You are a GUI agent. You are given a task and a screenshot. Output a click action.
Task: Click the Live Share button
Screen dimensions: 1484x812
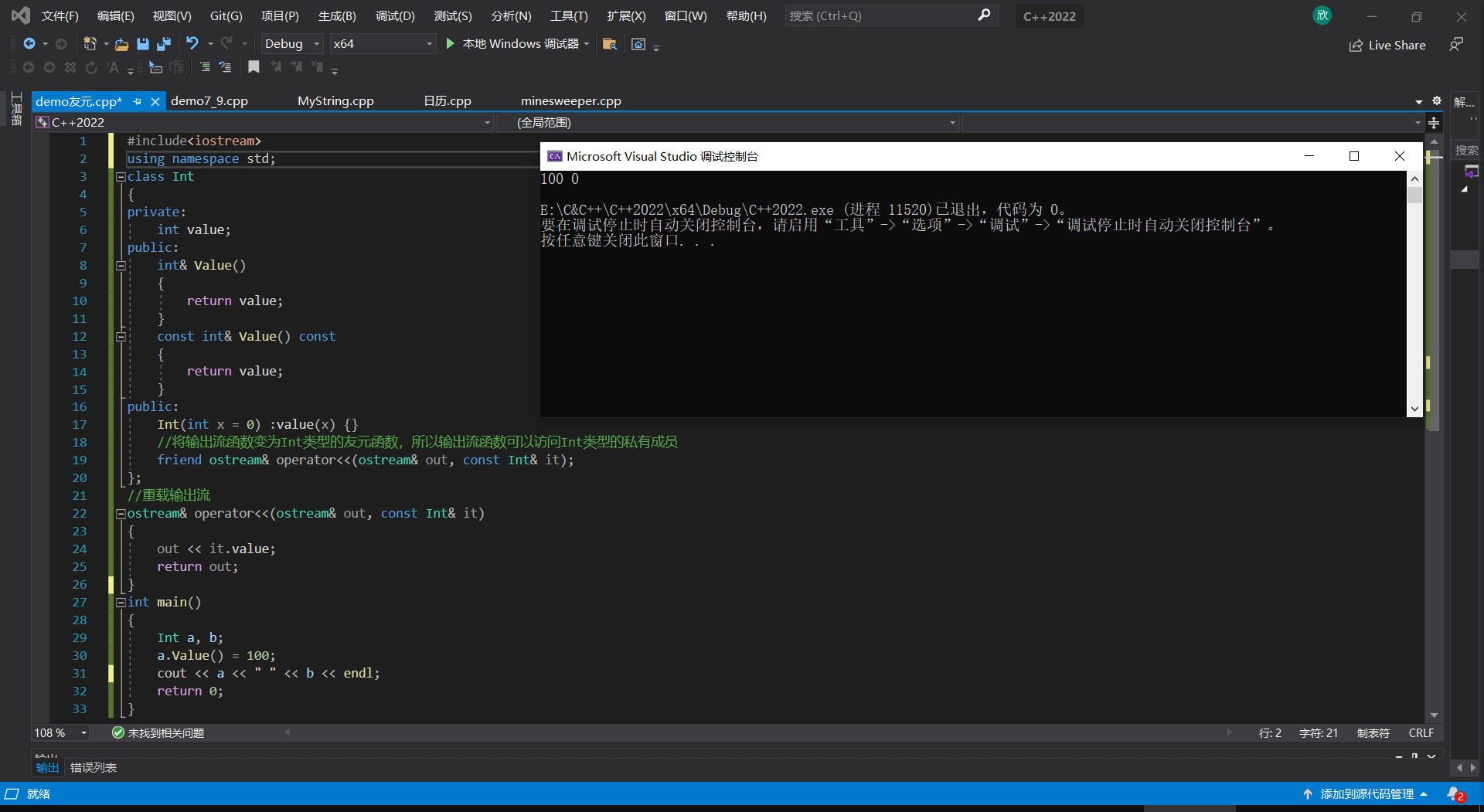click(x=1387, y=46)
